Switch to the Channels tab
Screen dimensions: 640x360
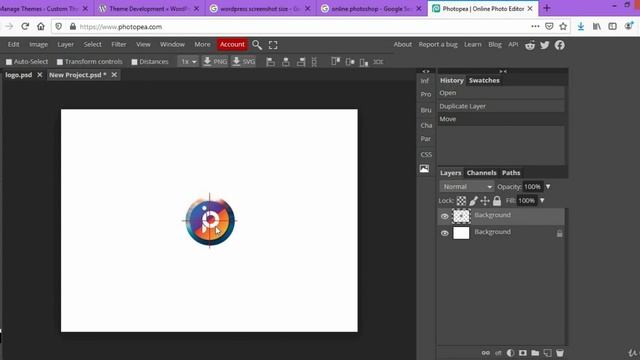[482, 173]
